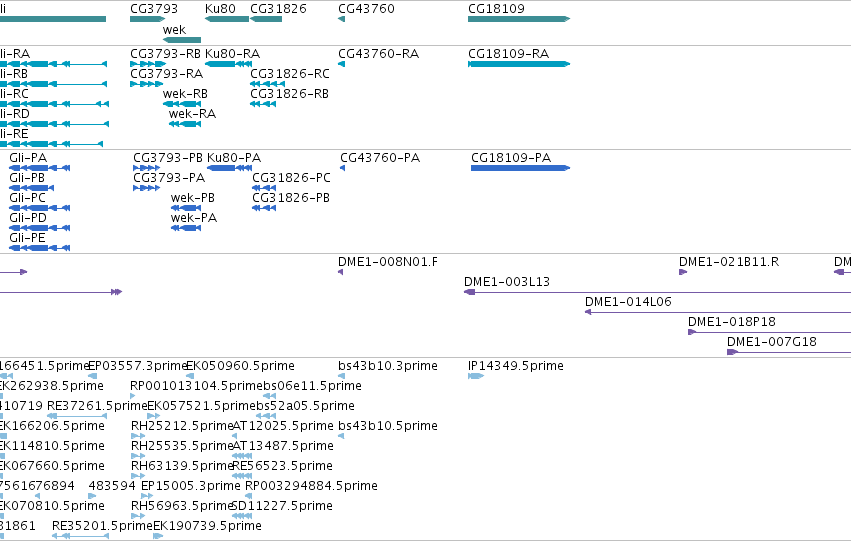
Task: Click the CG43760-RA transcript label
Action: point(378,54)
